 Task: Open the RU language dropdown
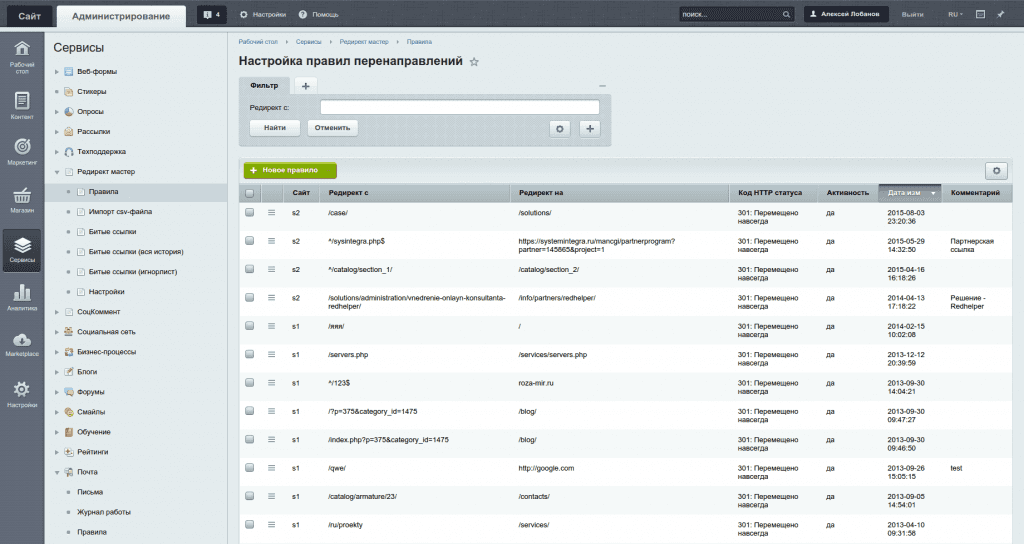tap(955, 14)
